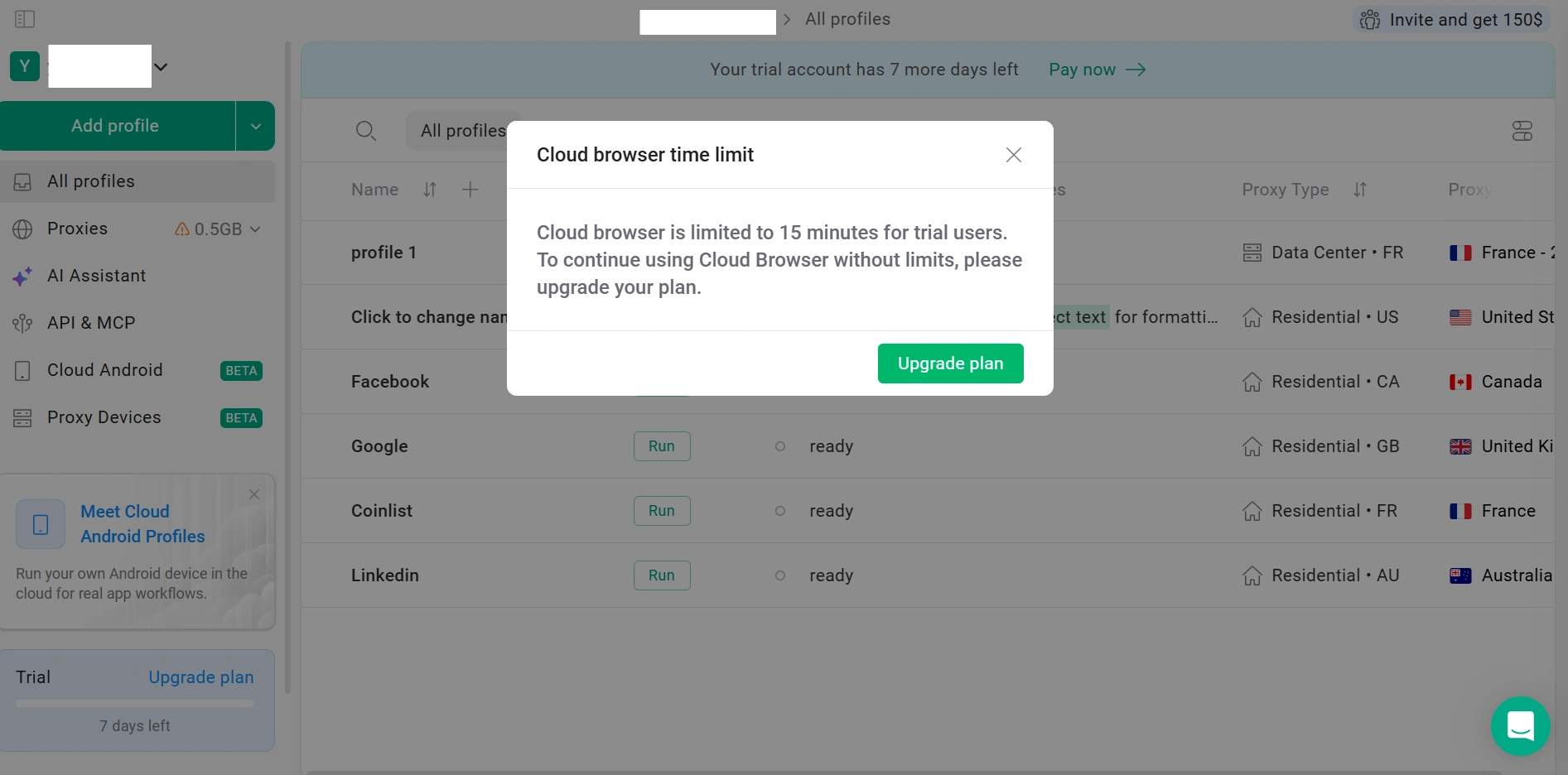Select the Linkedin profile name

pyautogui.click(x=385, y=575)
